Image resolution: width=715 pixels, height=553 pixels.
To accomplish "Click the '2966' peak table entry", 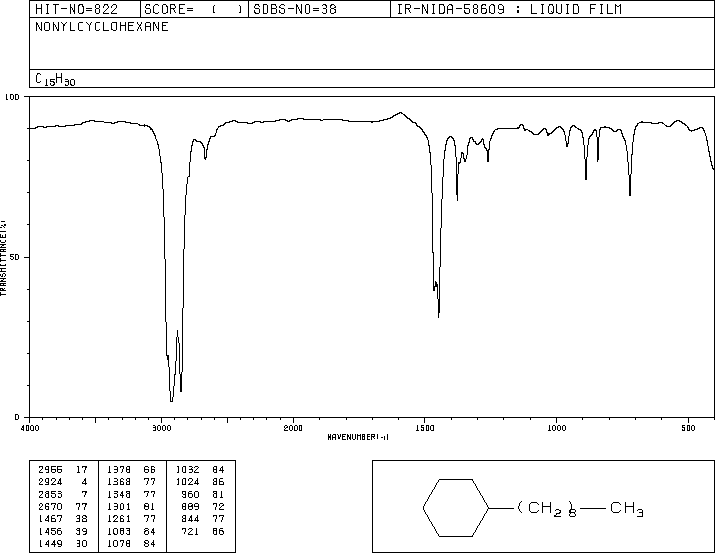I will click(x=50, y=469).
